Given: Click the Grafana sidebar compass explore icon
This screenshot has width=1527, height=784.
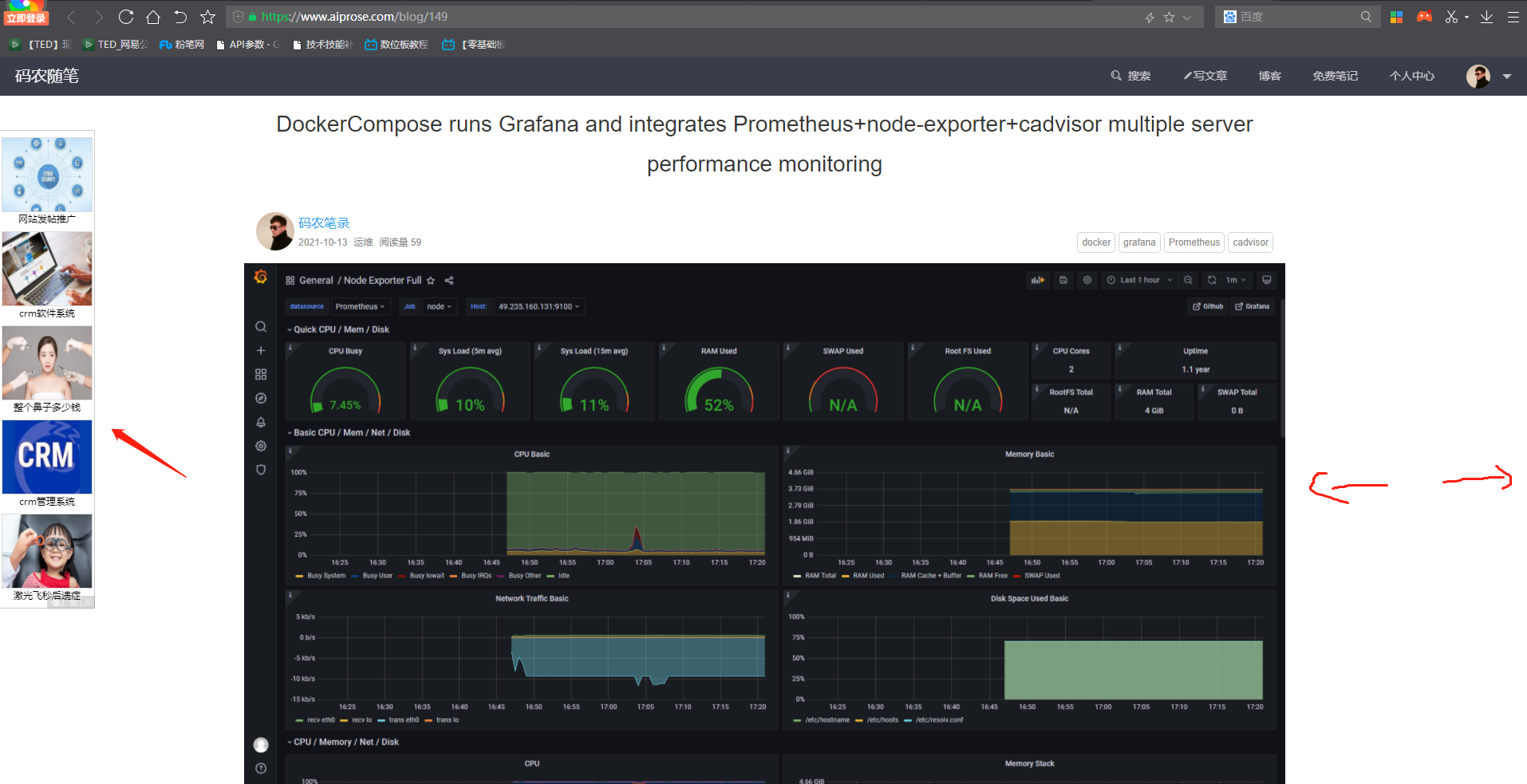Looking at the screenshot, I should 260,398.
